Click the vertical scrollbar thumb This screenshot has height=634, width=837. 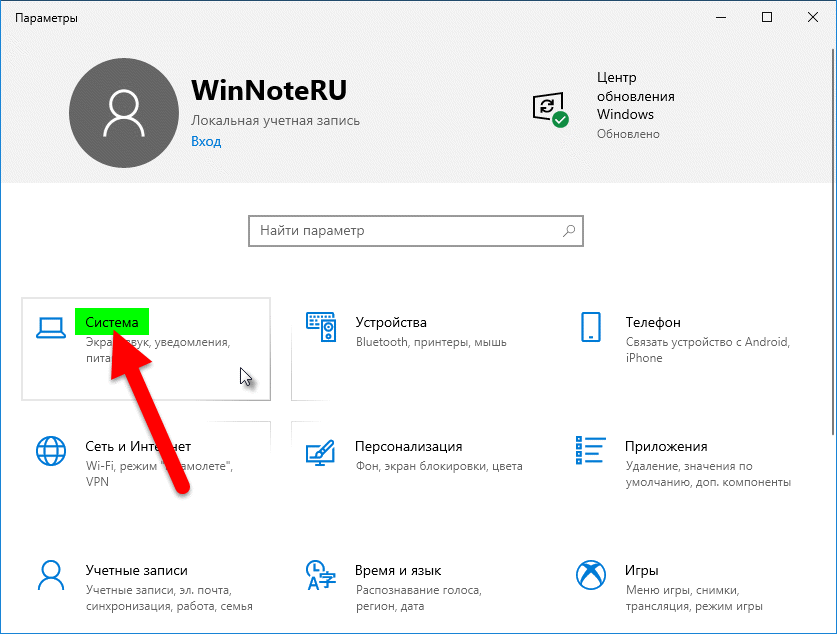point(833,242)
